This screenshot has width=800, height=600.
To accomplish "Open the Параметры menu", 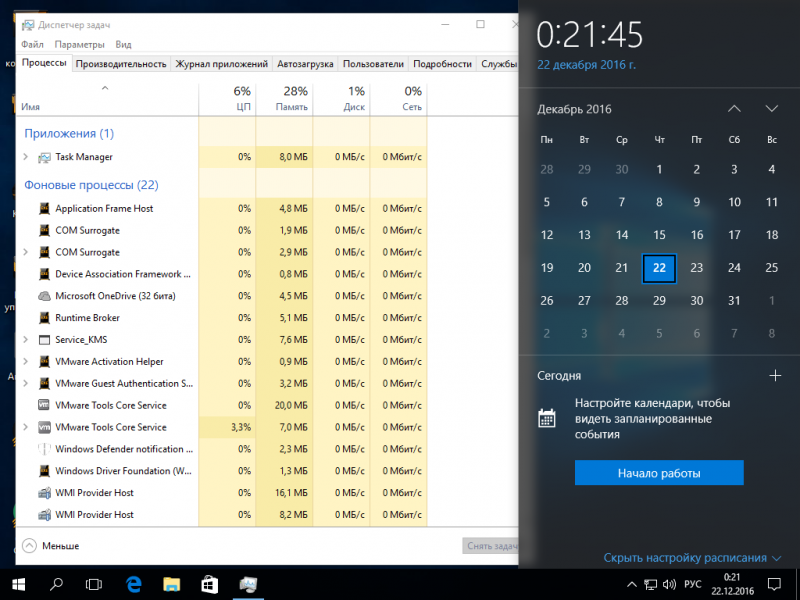I will [x=80, y=44].
